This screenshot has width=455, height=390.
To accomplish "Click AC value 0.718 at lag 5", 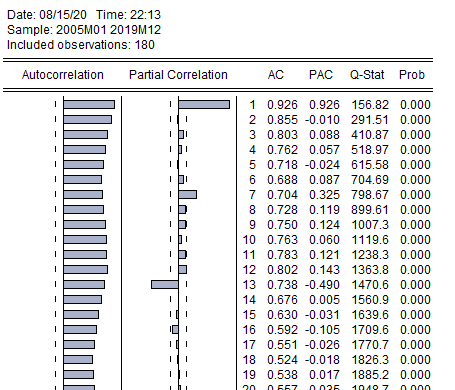I will [x=282, y=165].
